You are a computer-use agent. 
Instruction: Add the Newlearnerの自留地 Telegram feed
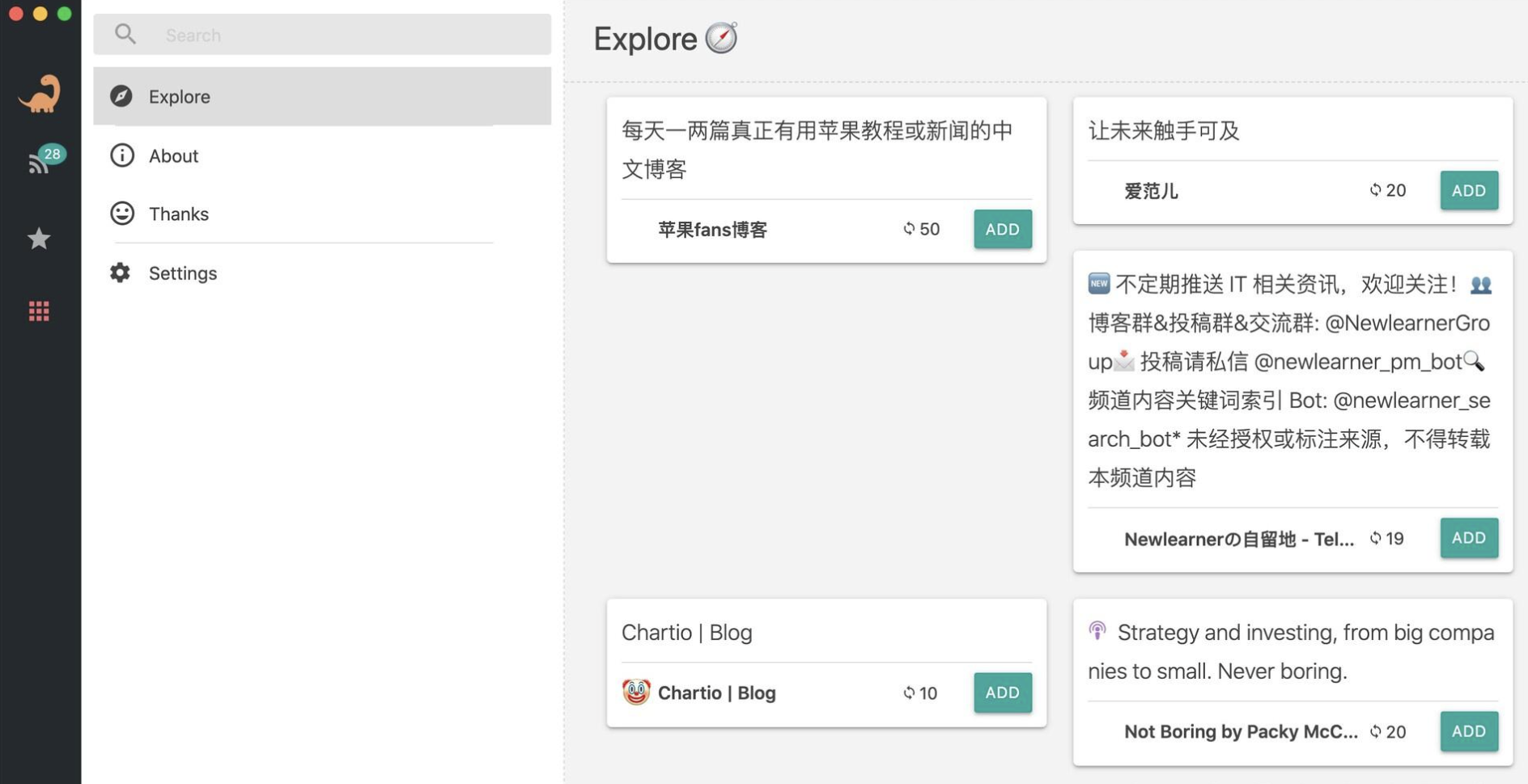[x=1469, y=537]
